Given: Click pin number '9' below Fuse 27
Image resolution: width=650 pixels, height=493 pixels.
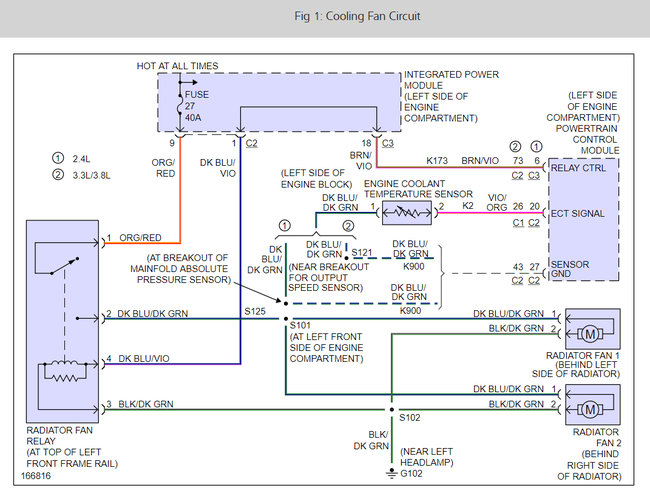Looking at the screenshot, I should pos(172,143).
